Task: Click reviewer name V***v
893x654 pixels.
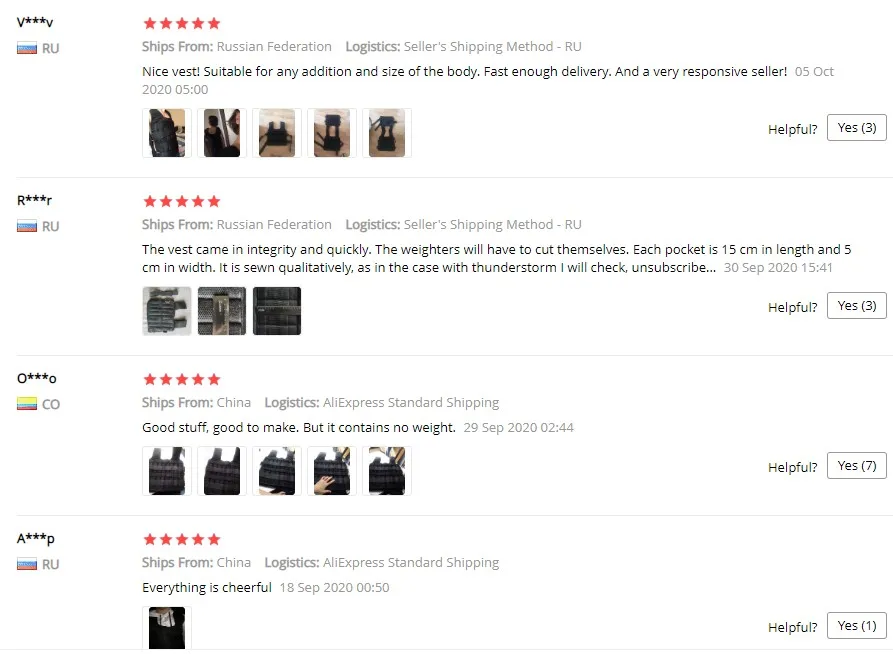Action: click(x=35, y=22)
